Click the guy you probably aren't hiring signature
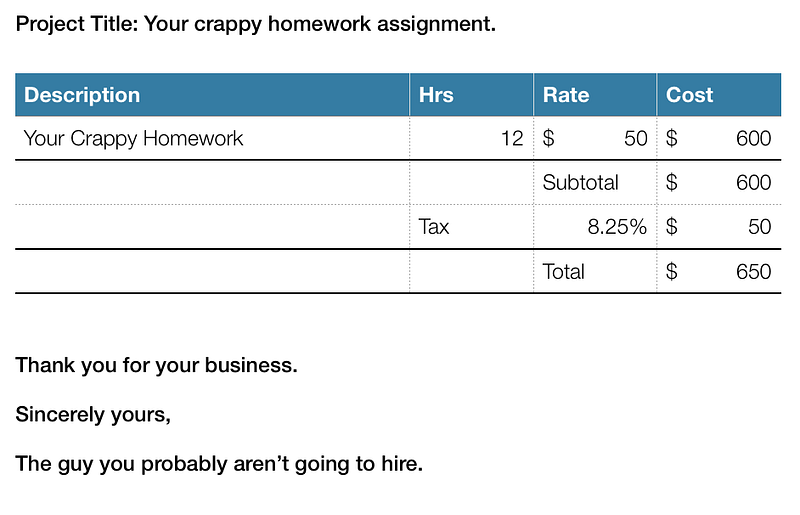 219,464
